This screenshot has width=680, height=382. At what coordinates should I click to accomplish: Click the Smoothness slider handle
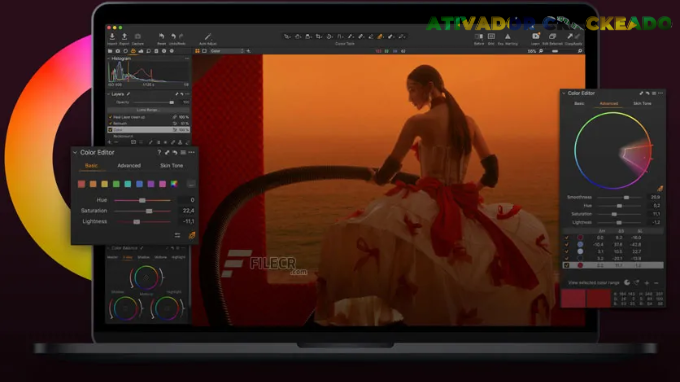(x=626, y=197)
